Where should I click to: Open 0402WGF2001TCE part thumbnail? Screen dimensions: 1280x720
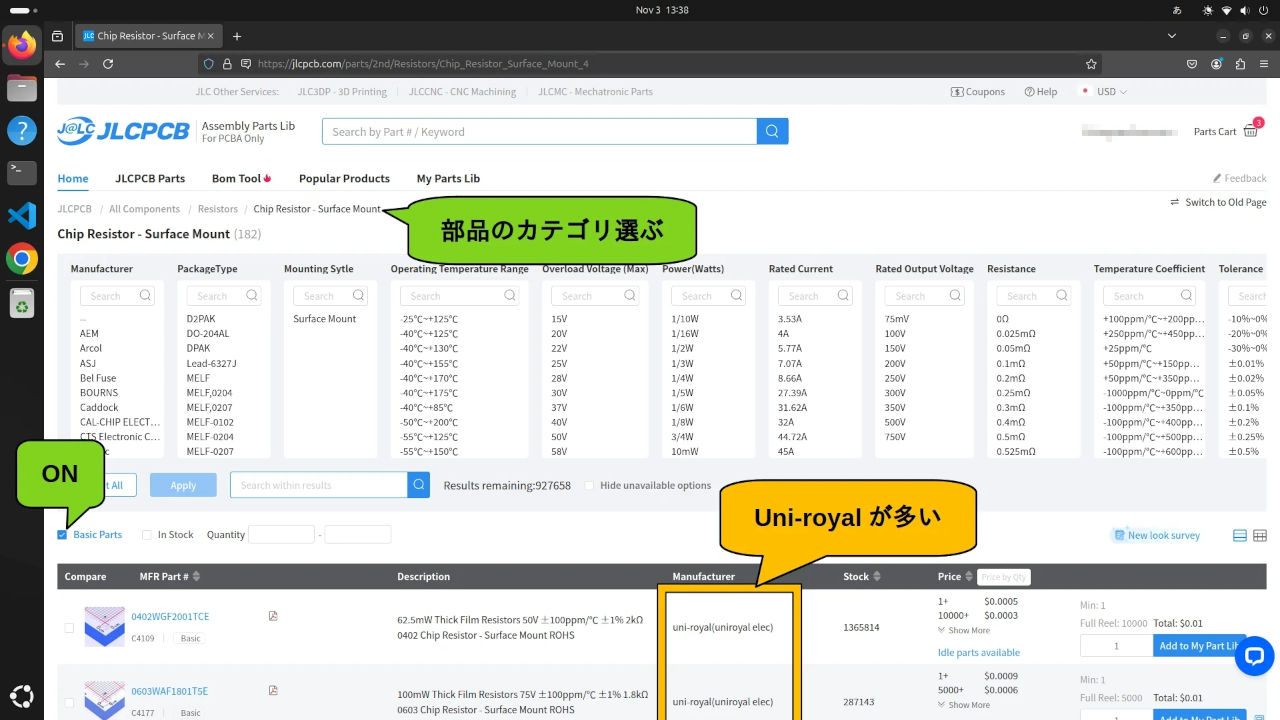104,627
